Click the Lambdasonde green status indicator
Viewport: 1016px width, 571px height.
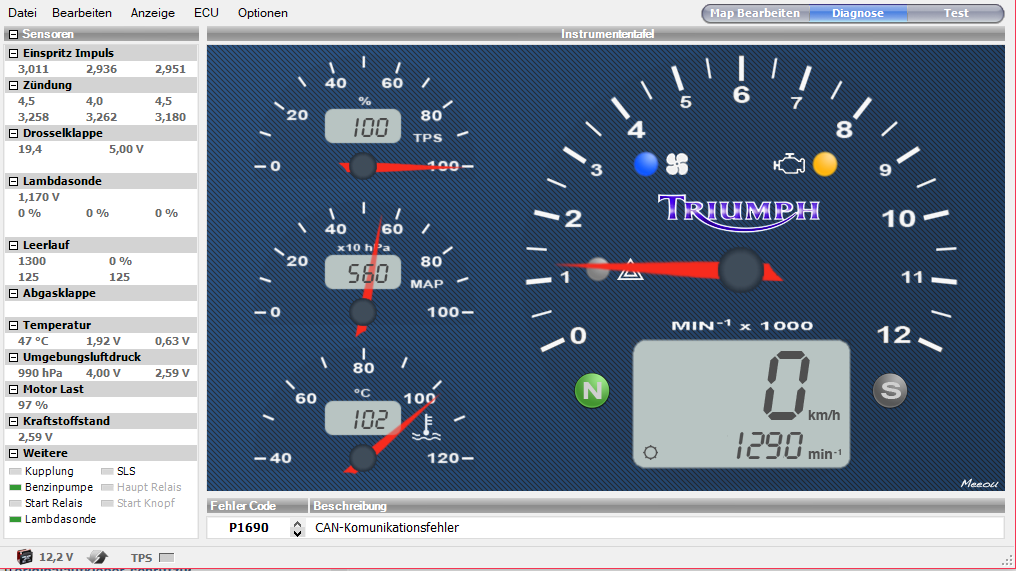(16, 519)
